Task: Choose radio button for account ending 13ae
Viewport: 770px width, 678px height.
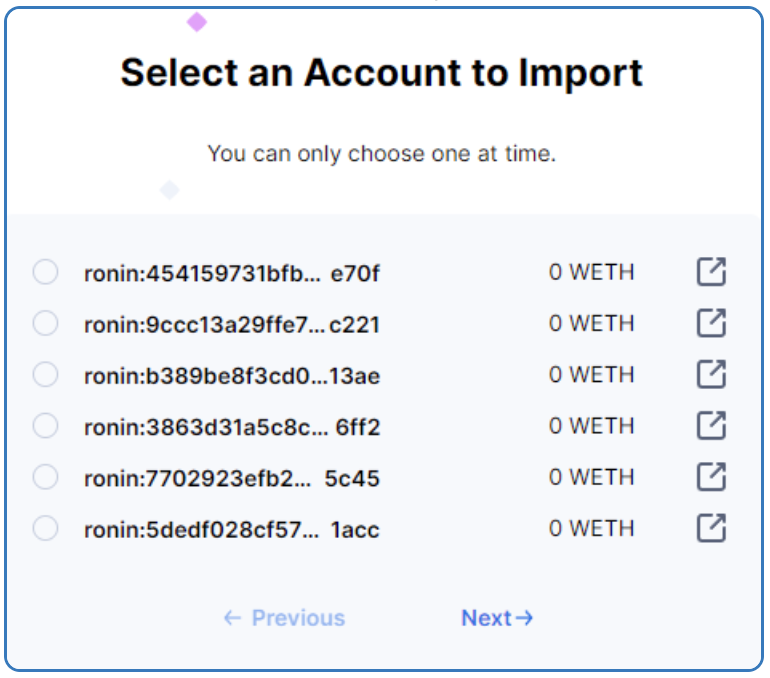Action: tap(46, 374)
